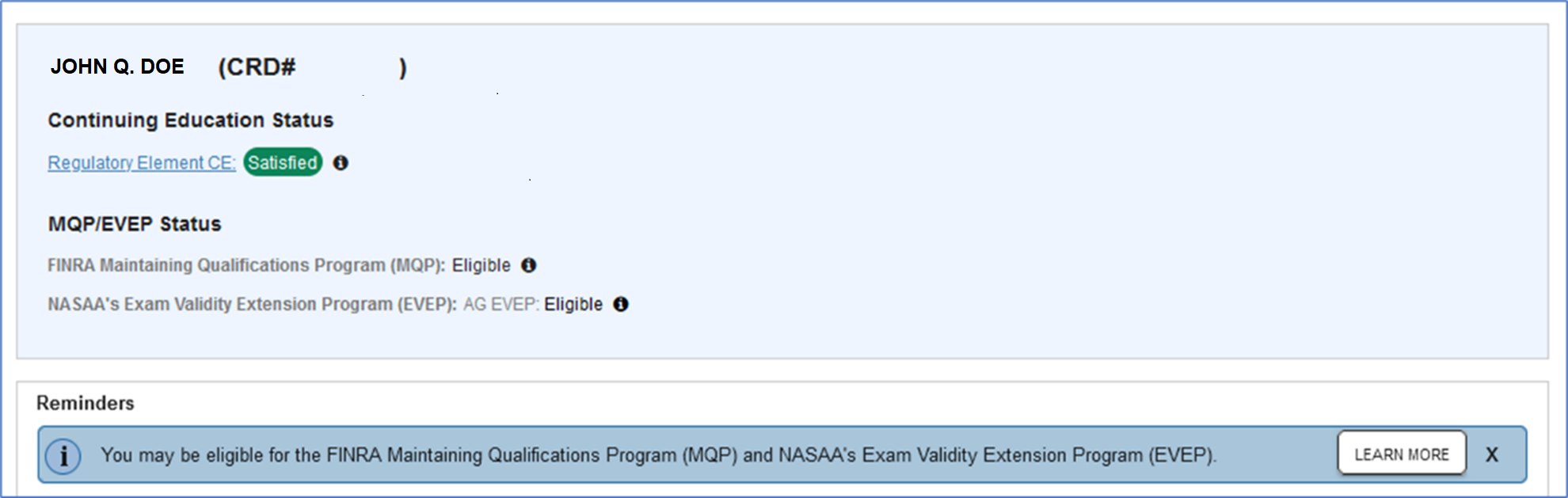
Task: Click the CRD# label in header
Action: pyautogui.click(x=257, y=67)
